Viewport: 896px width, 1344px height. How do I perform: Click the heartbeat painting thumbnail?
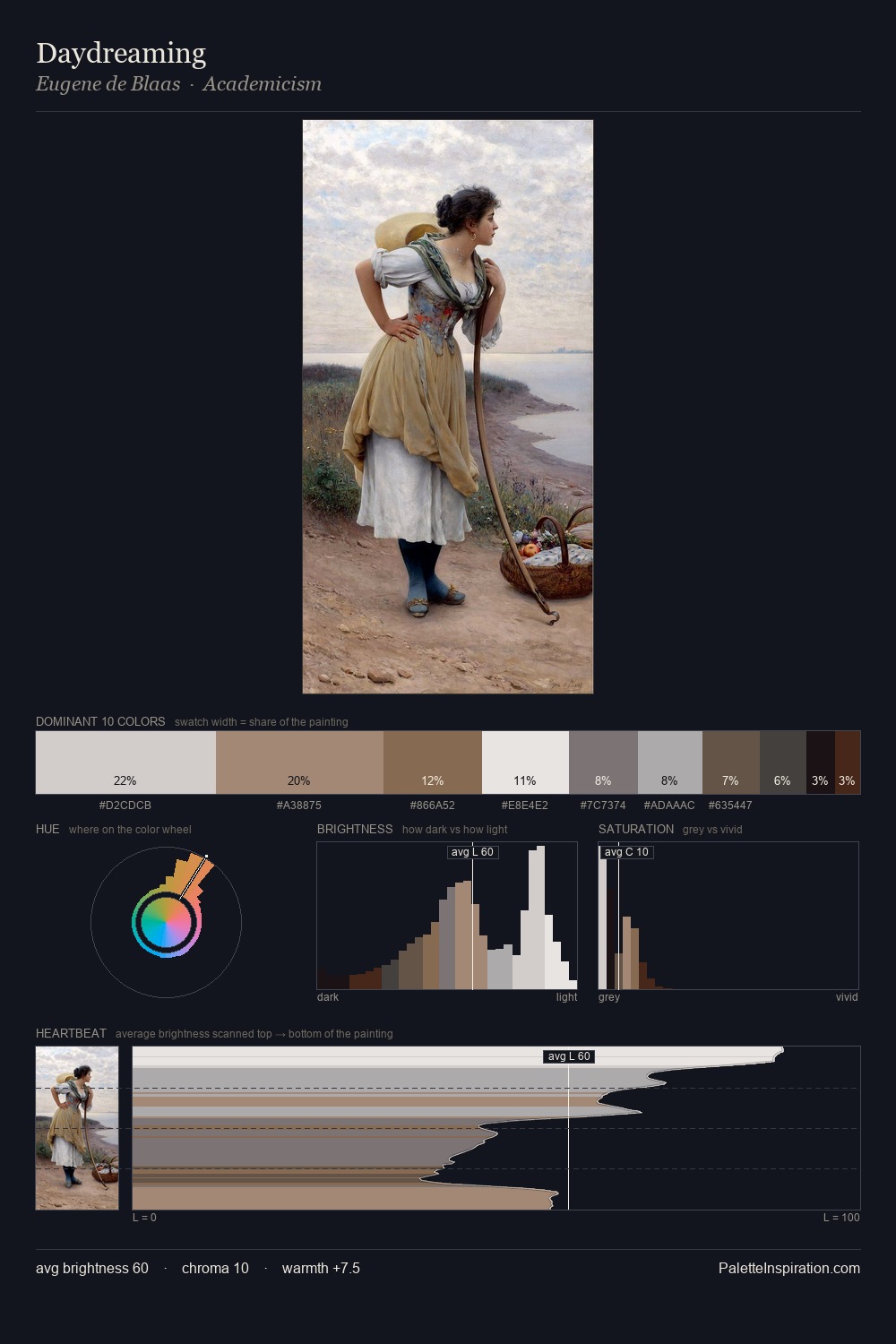coord(77,1128)
